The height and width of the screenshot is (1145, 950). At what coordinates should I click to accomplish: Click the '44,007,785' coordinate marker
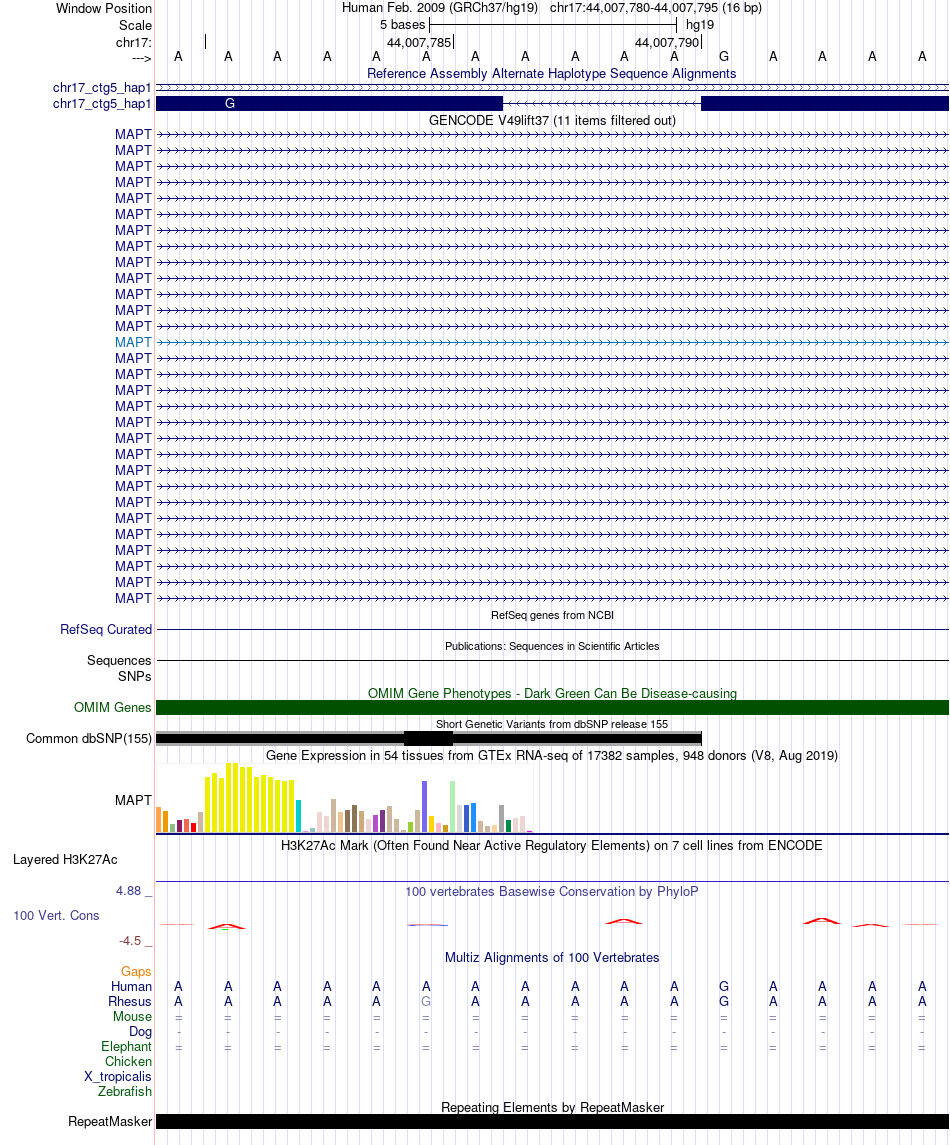pos(419,42)
